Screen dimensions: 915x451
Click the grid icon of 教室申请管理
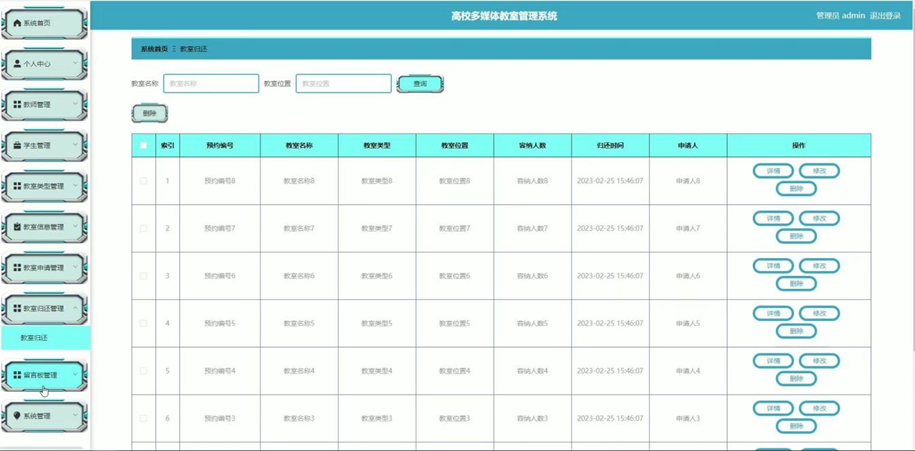(x=17, y=267)
